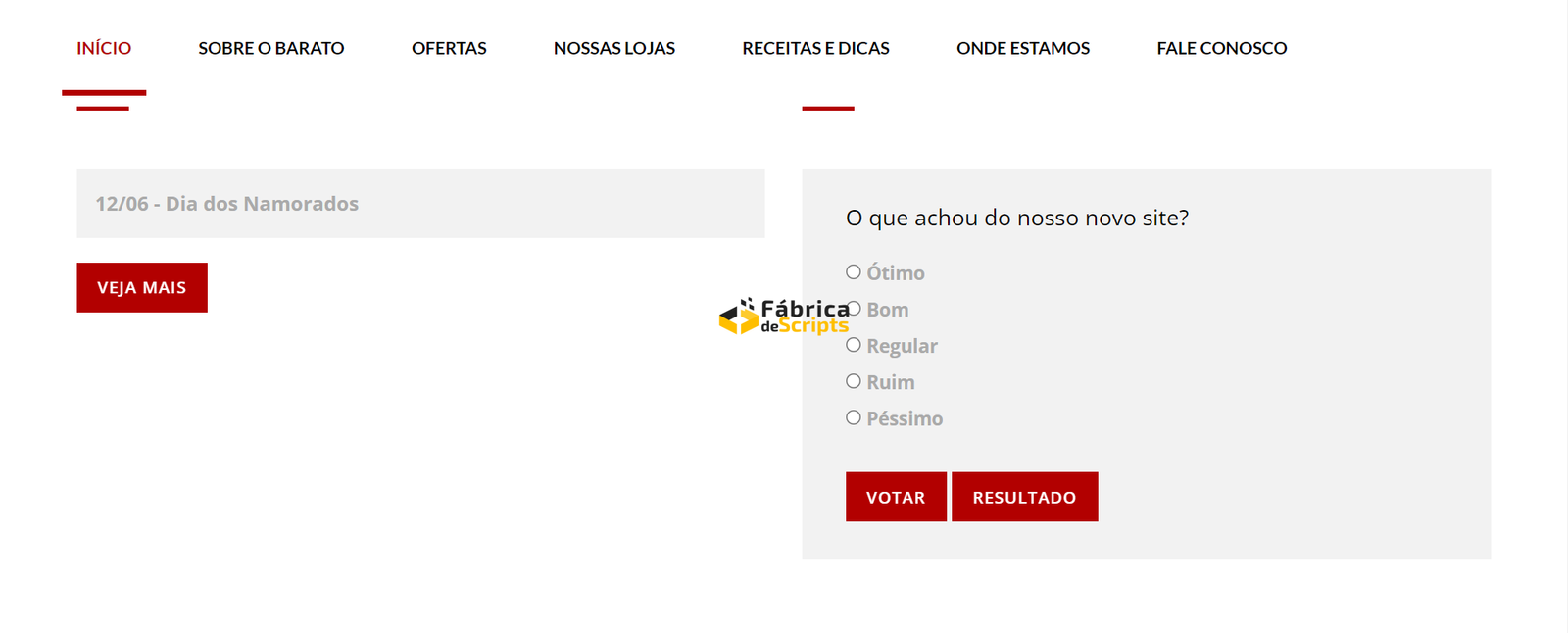
Task: Click the VEJA MAIS button
Action: tap(142, 287)
